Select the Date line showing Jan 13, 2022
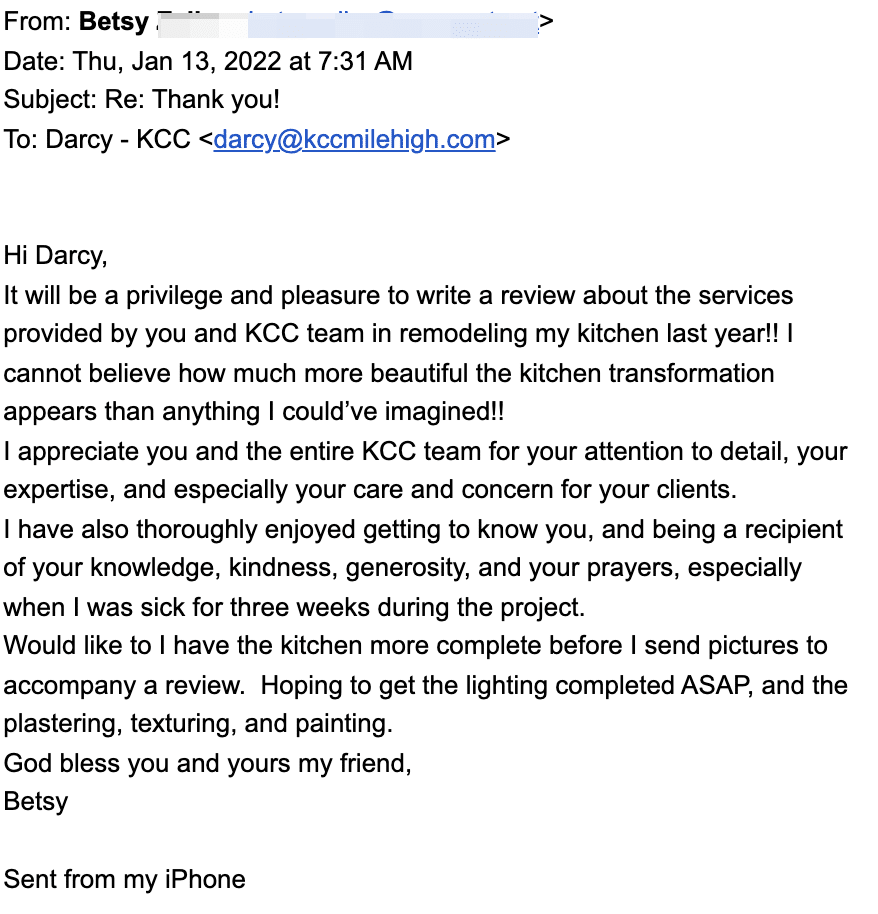The image size is (878, 914). tap(208, 60)
